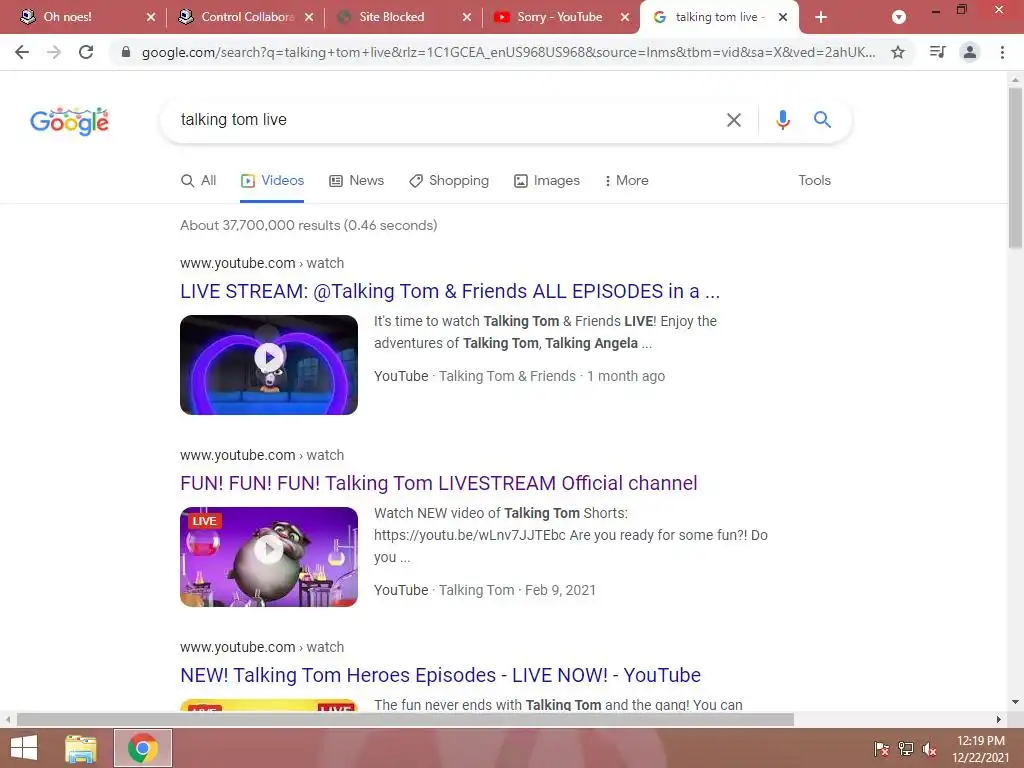This screenshot has height=768, width=1024.
Task: Click the scrollbar down arrow
Action: click(x=1015, y=703)
